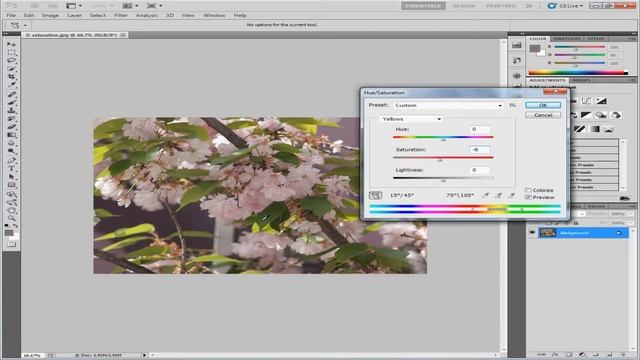Image resolution: width=640 pixels, height=360 pixels.
Task: Select the Gradient tool
Action: click(x=11, y=135)
